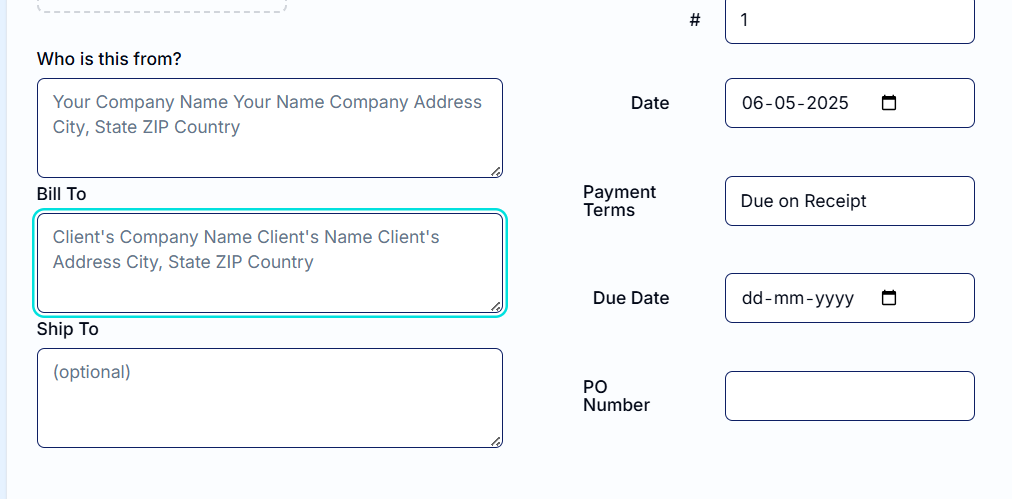Select the 'dd' segment in Due Date
The width and height of the screenshot is (1012, 499).
[x=752, y=298]
